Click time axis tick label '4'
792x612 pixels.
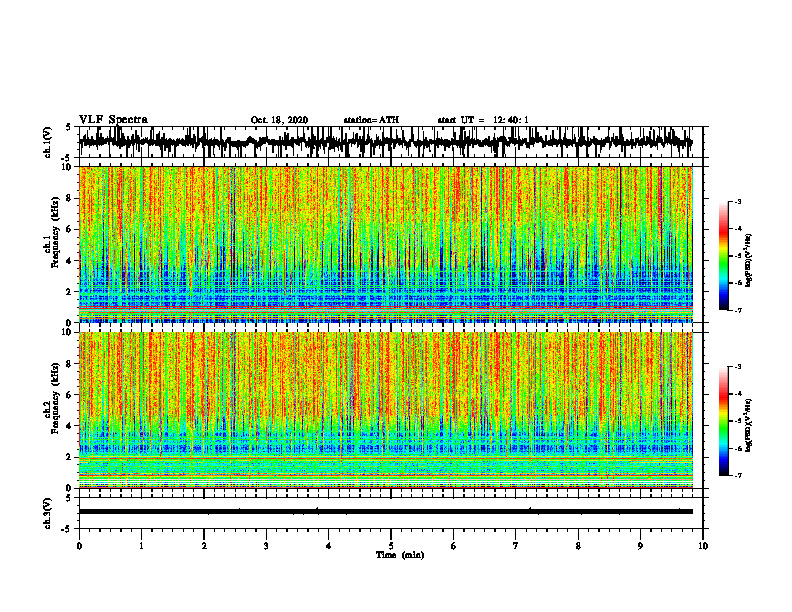(x=329, y=546)
